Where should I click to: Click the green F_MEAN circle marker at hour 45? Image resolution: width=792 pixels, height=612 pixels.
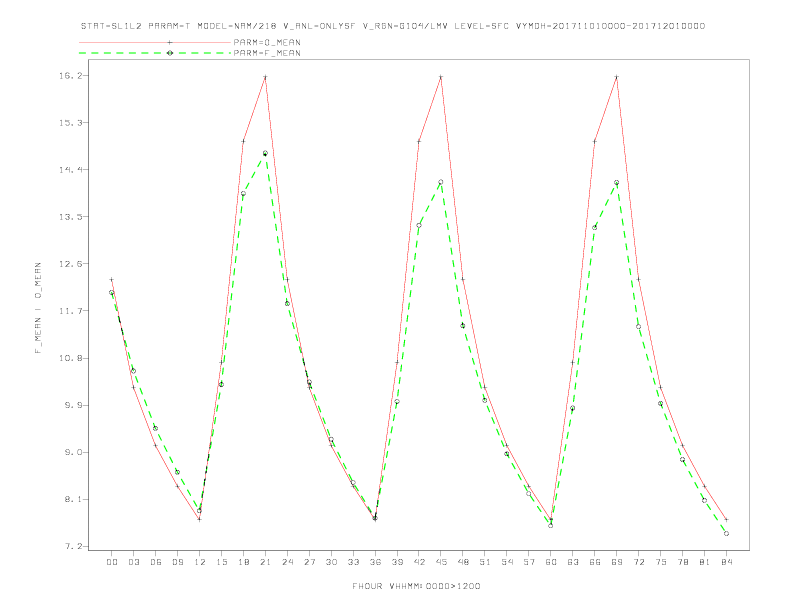441,182
